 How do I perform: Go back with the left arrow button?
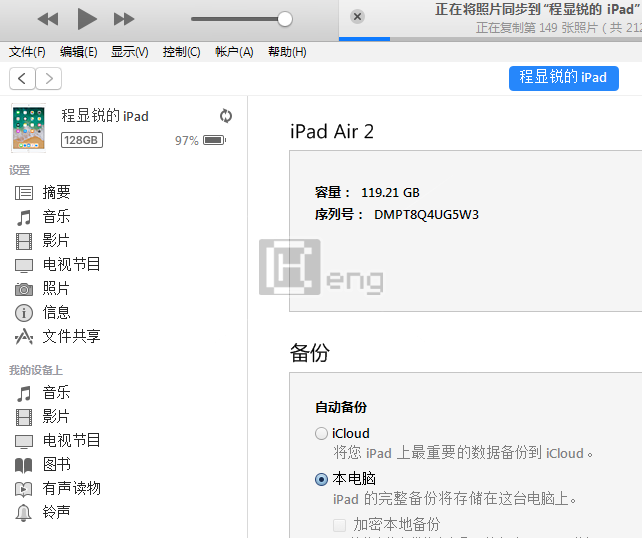tap(23, 78)
